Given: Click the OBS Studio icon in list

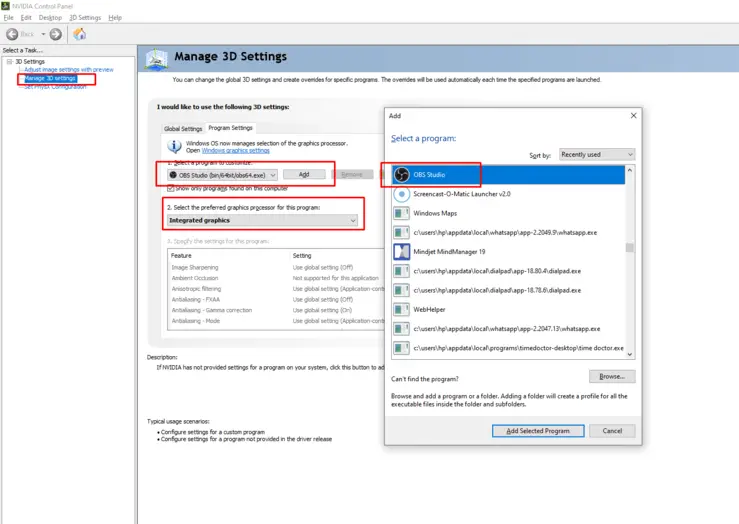Looking at the screenshot, I should coord(402,175).
